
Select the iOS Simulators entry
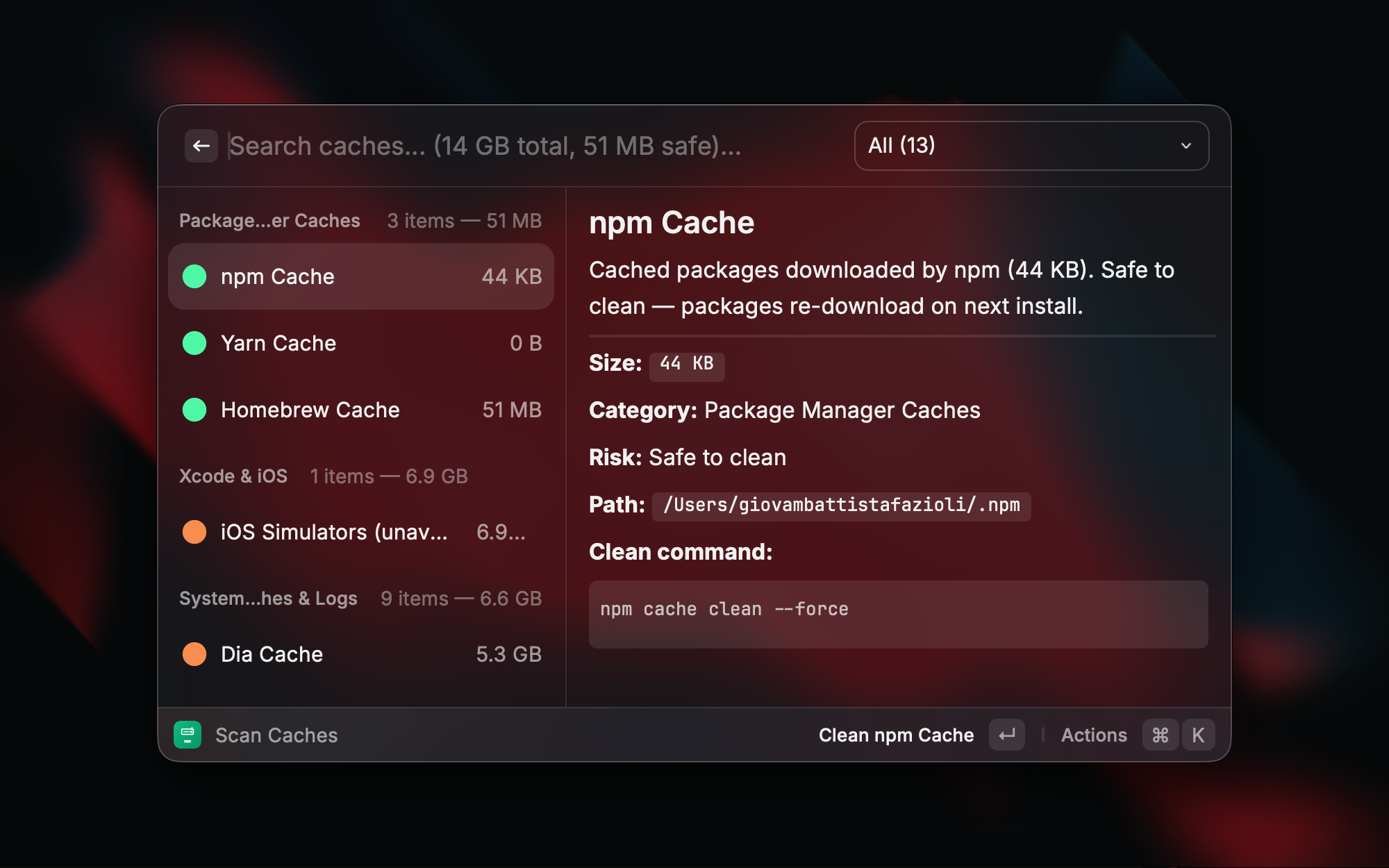click(x=361, y=532)
